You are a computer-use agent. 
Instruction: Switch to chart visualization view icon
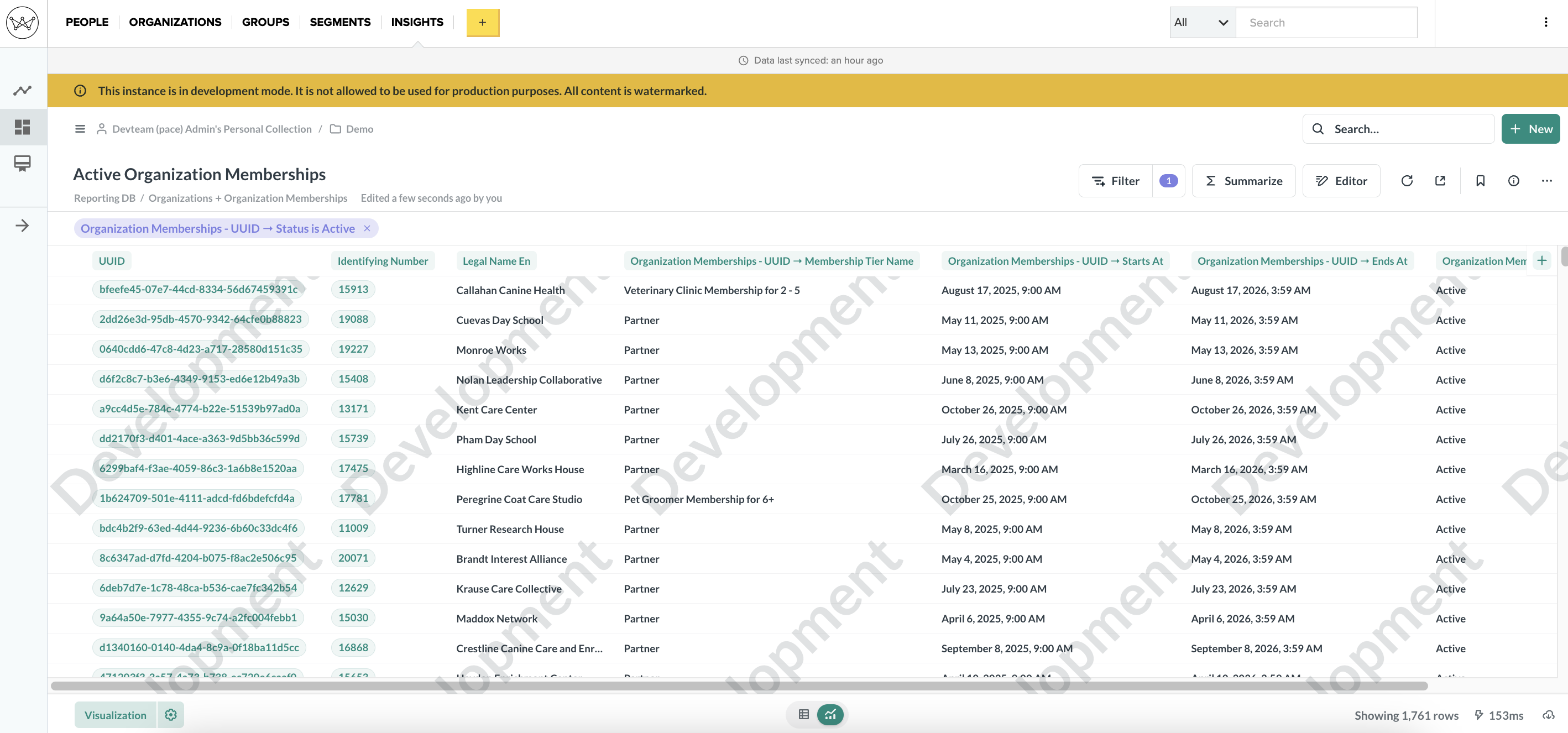[830, 715]
